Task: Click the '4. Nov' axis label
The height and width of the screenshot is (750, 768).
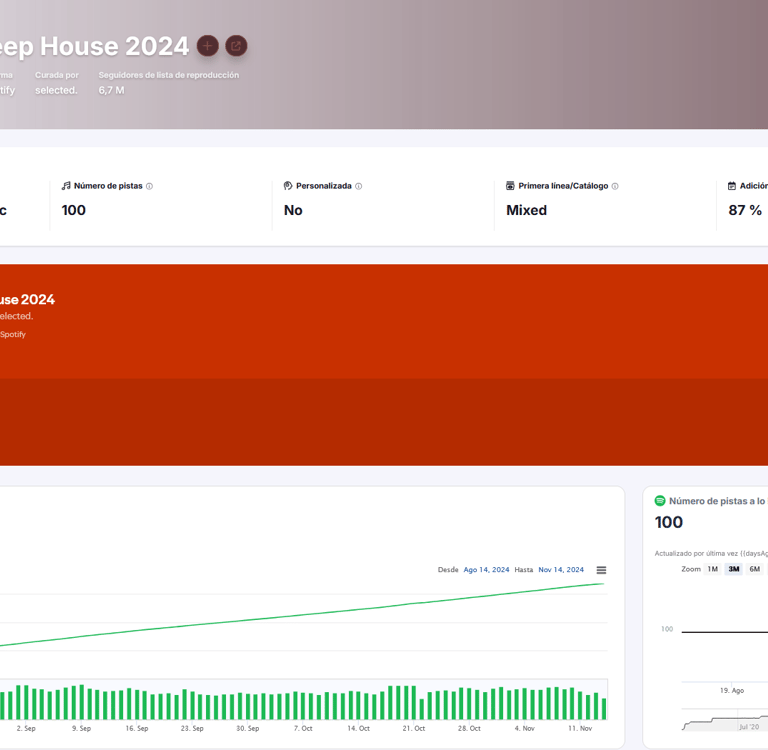Action: pyautogui.click(x=525, y=728)
